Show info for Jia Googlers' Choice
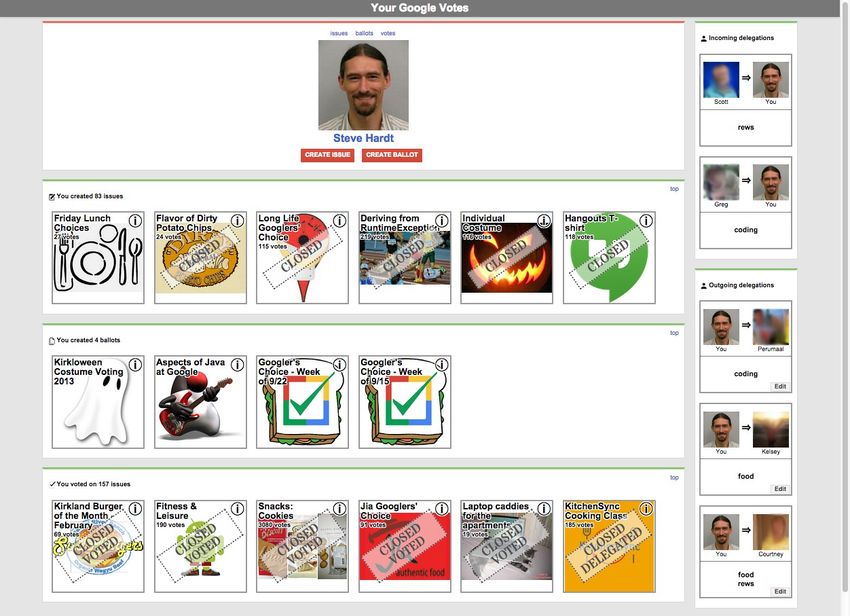This screenshot has width=850, height=616. click(442, 509)
